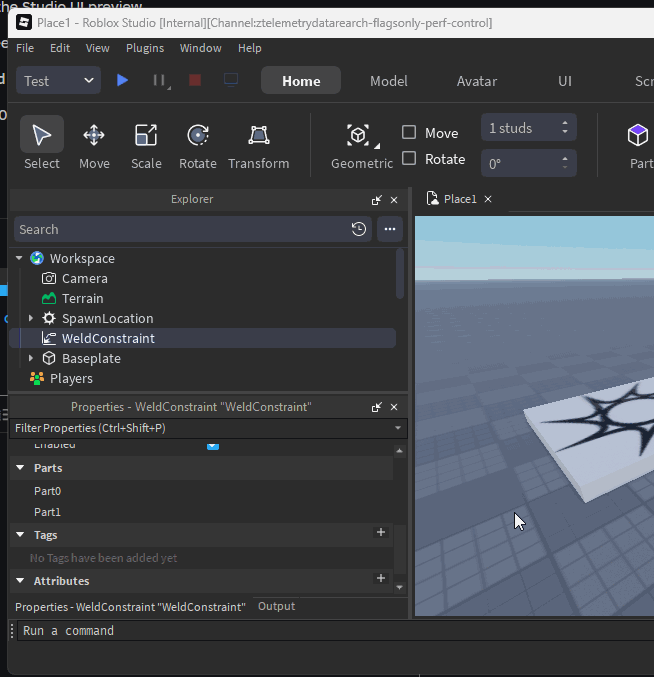Click the Workspace globe icon

[x=37, y=258]
